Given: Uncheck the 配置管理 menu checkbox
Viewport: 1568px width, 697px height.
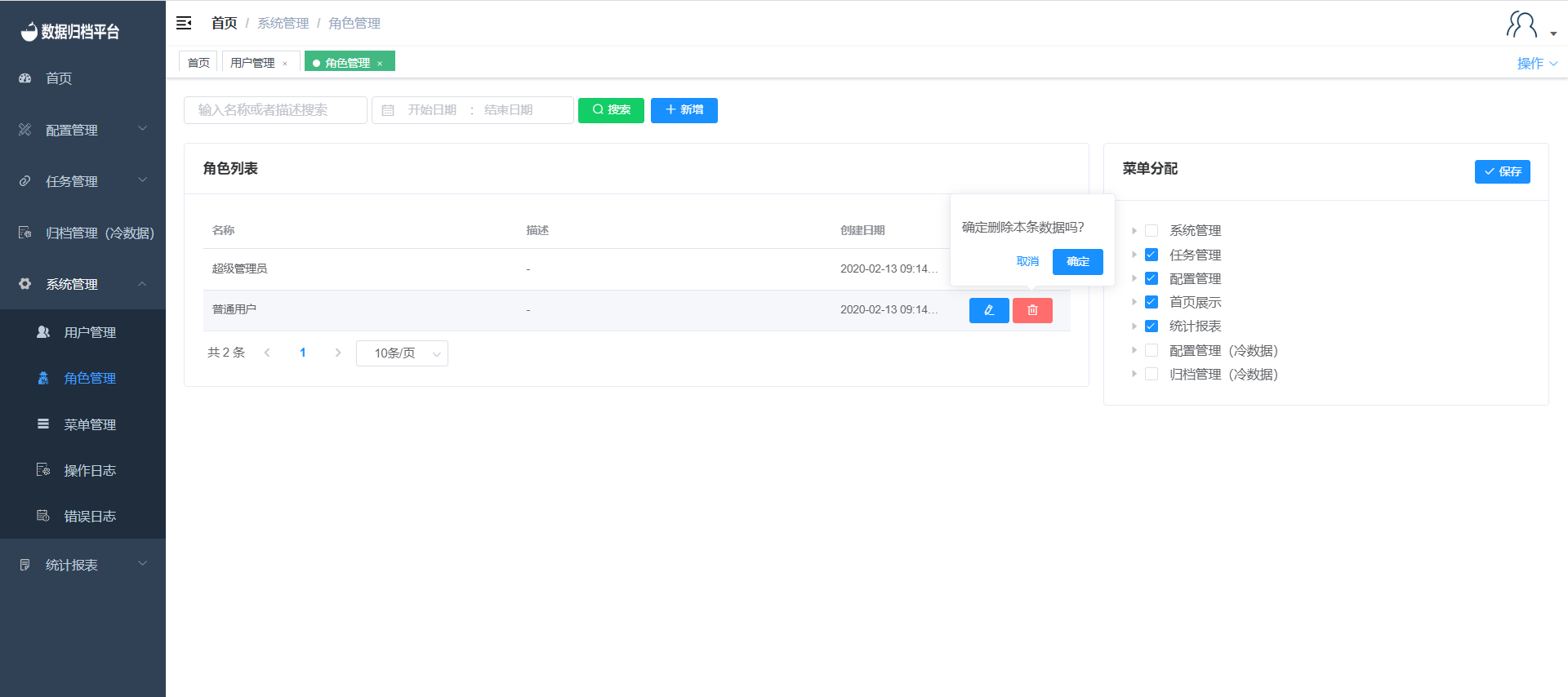Looking at the screenshot, I should [1151, 278].
